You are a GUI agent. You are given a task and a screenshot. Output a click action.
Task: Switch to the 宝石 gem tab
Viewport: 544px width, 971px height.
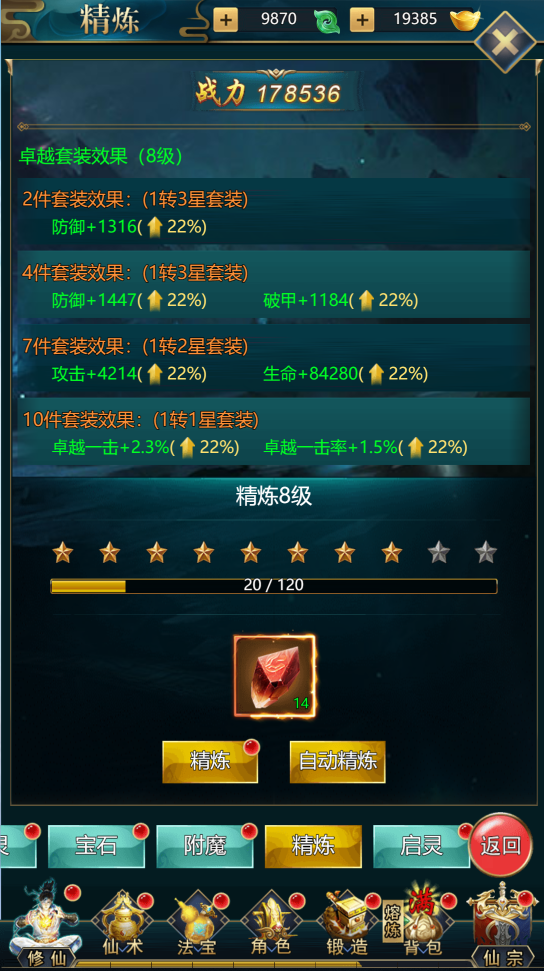(96, 846)
